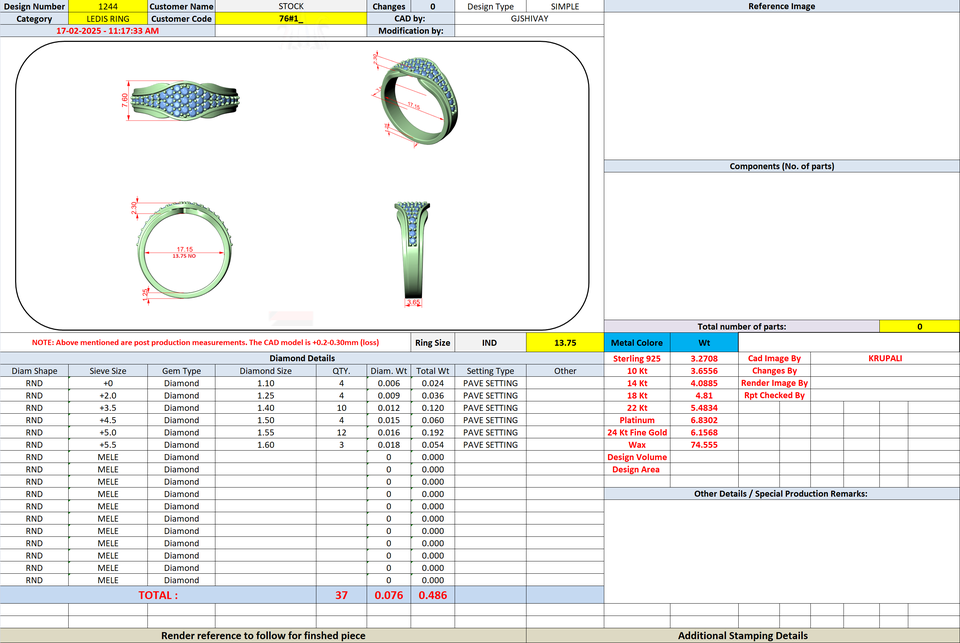The image size is (960, 643).
Task: Select the CAD by value GJSHIVAY
Action: tap(530, 18)
